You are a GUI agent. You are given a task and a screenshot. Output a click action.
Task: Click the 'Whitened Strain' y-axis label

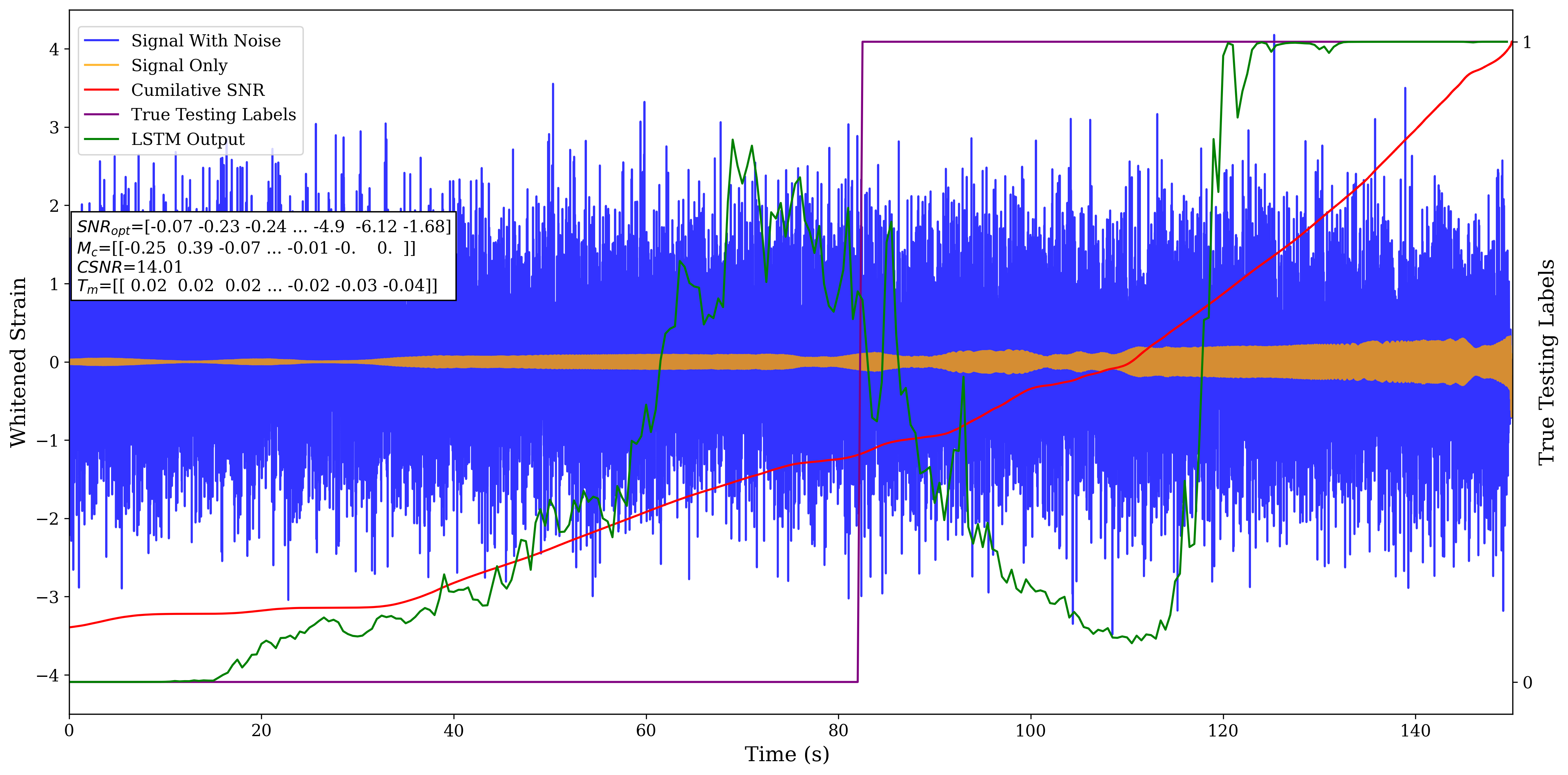(18, 362)
